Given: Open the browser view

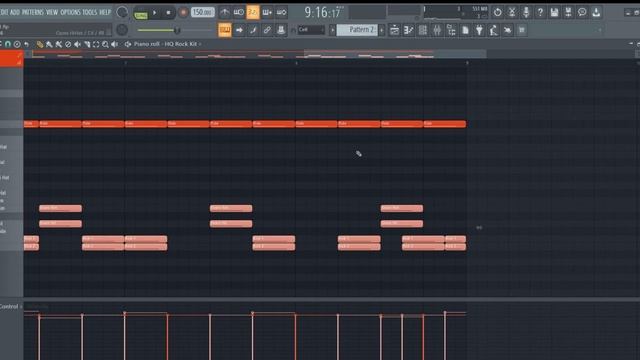Looking at the screenshot, I should click(451, 30).
